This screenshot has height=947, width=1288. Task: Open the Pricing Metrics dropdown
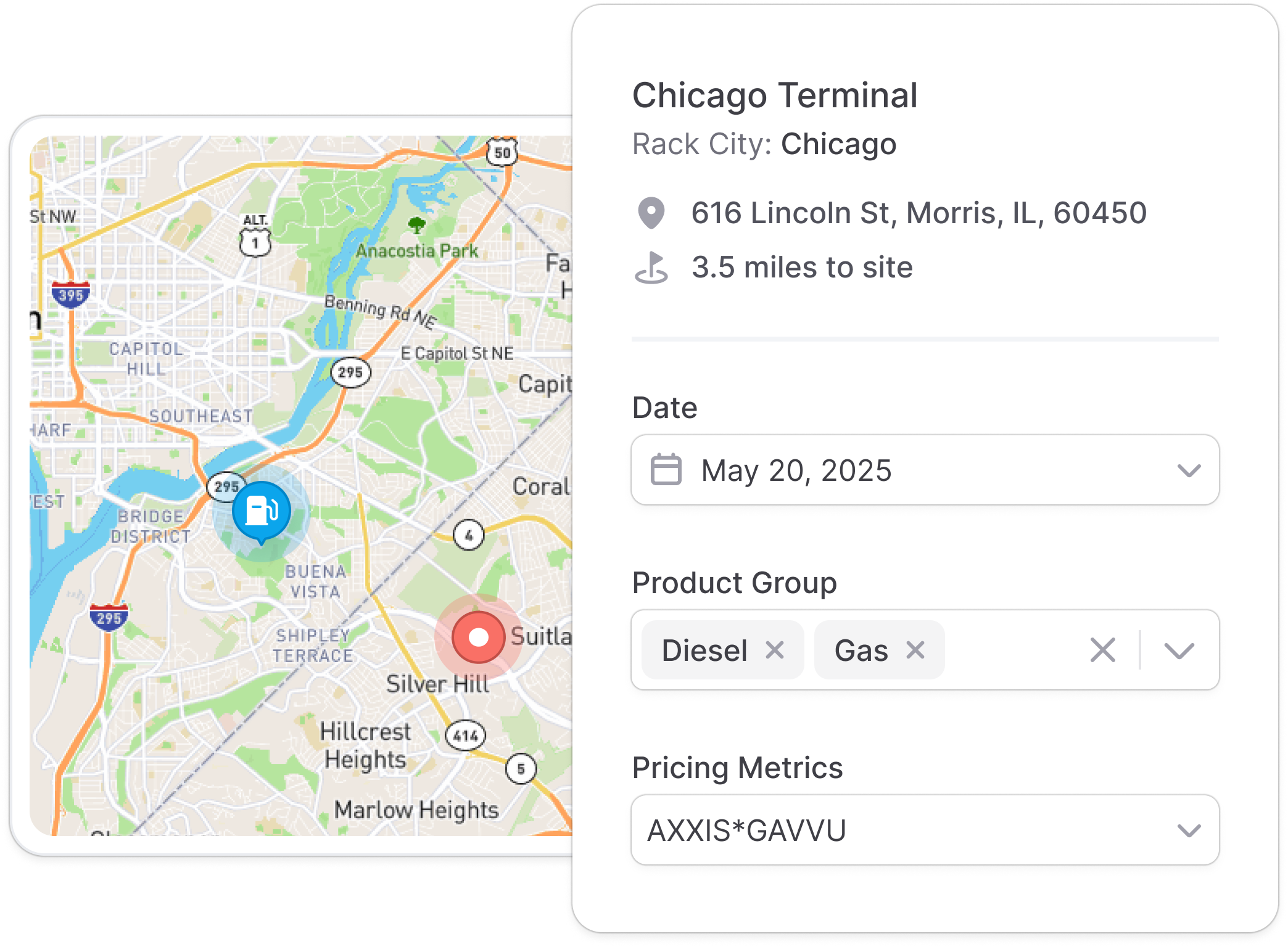(925, 830)
